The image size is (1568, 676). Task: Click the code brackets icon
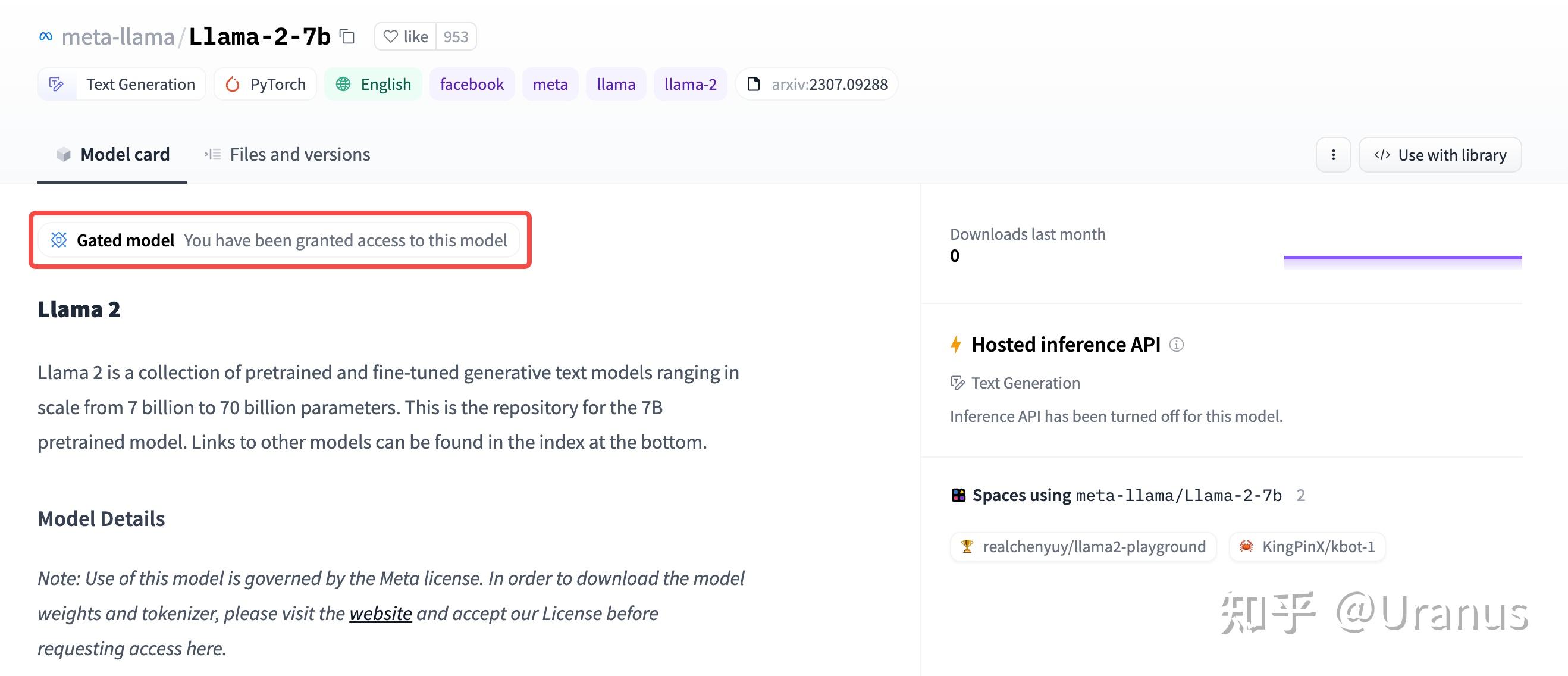coord(1382,155)
